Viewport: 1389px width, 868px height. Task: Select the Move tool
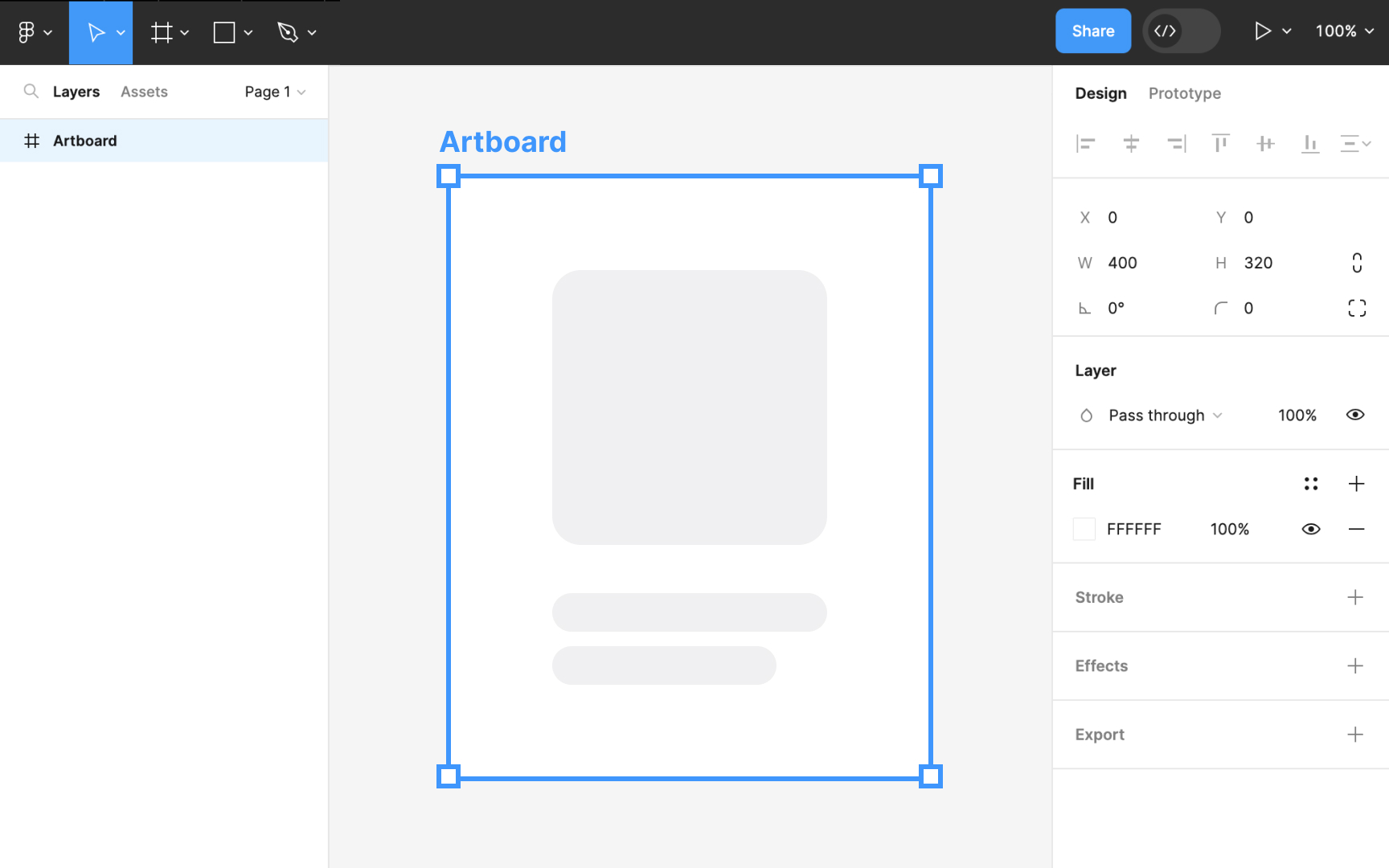coord(96,32)
